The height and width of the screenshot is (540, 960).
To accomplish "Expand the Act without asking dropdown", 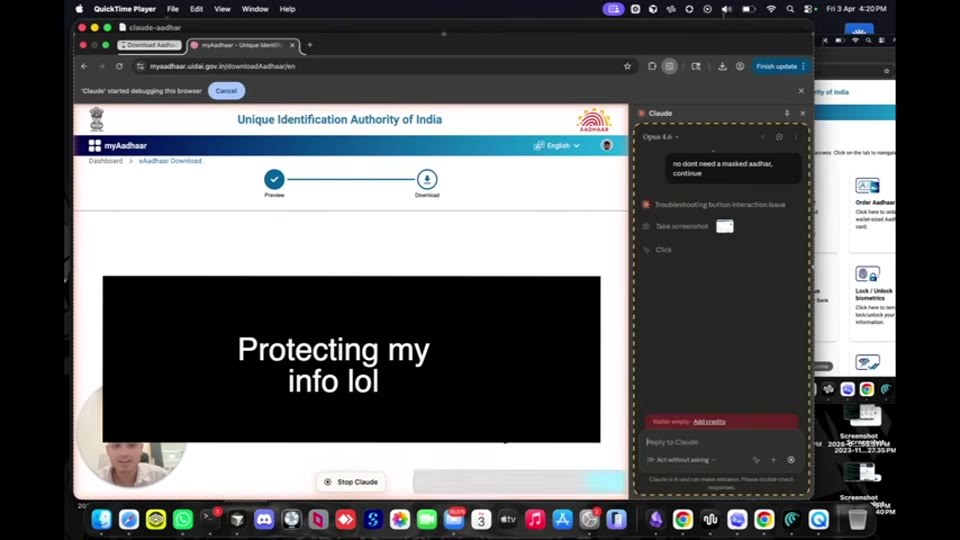I will [681, 460].
